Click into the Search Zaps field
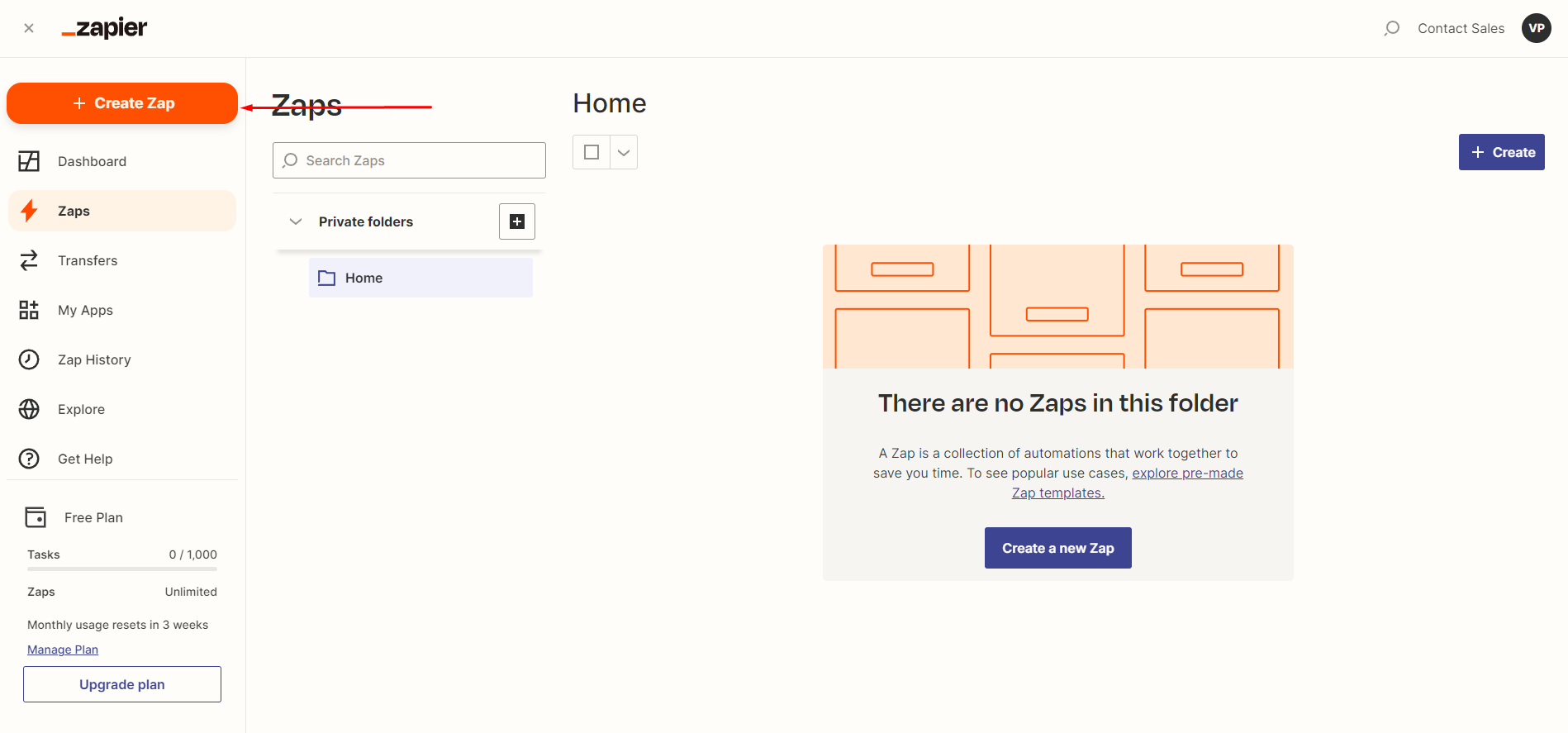The image size is (1568, 733). click(409, 160)
